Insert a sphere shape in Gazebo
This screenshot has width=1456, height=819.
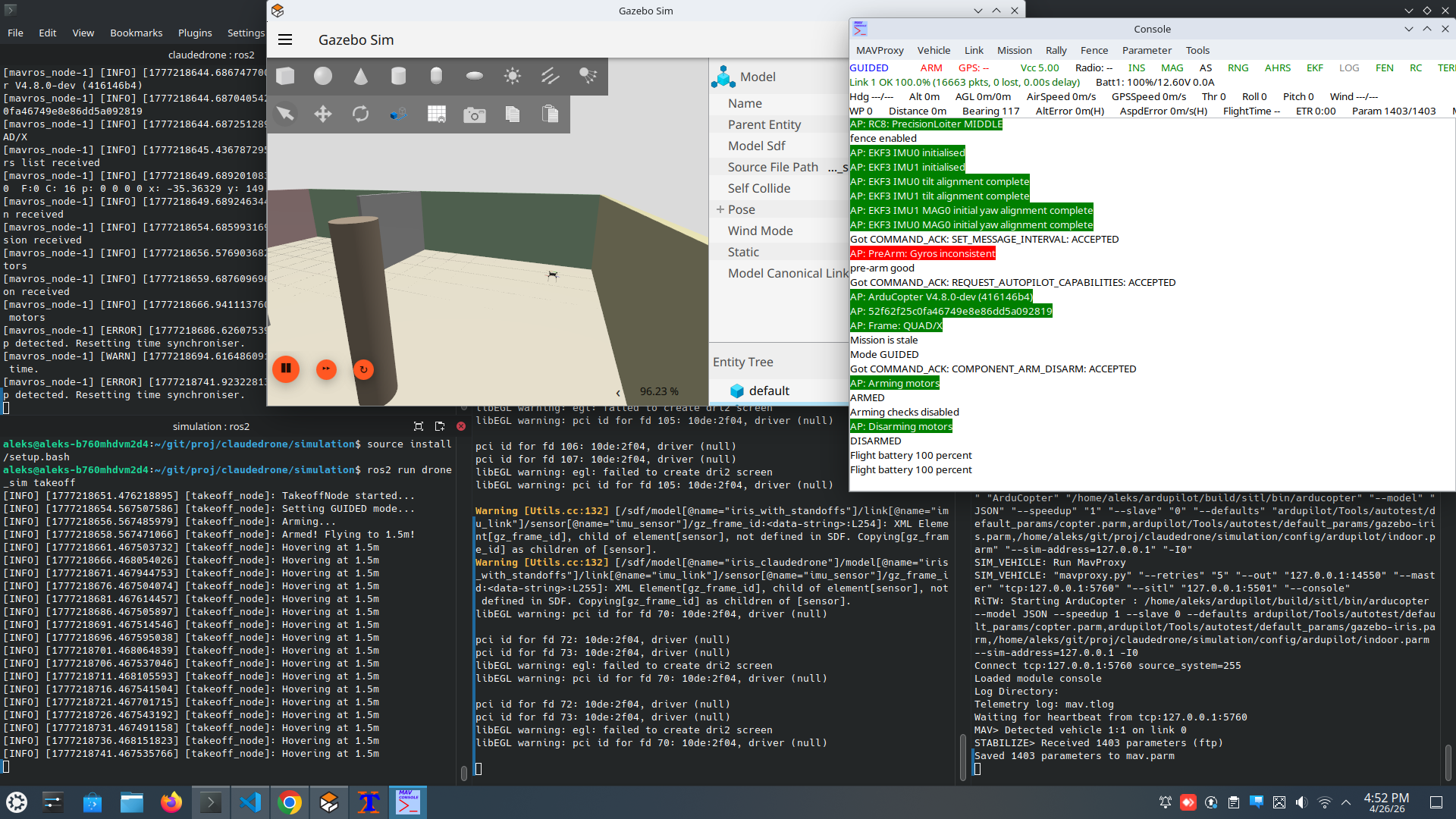[x=323, y=76]
